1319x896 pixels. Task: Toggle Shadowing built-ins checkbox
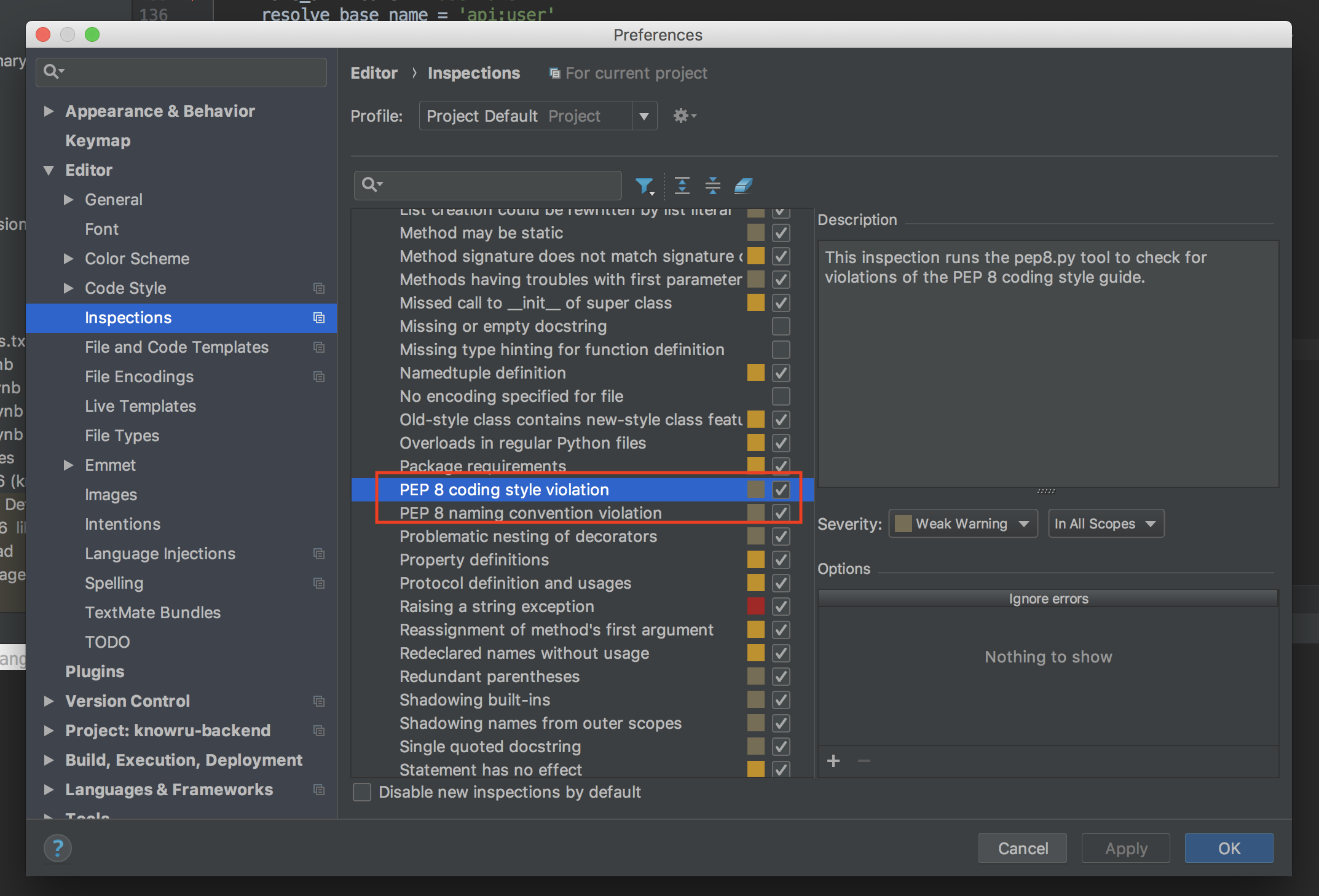[781, 700]
